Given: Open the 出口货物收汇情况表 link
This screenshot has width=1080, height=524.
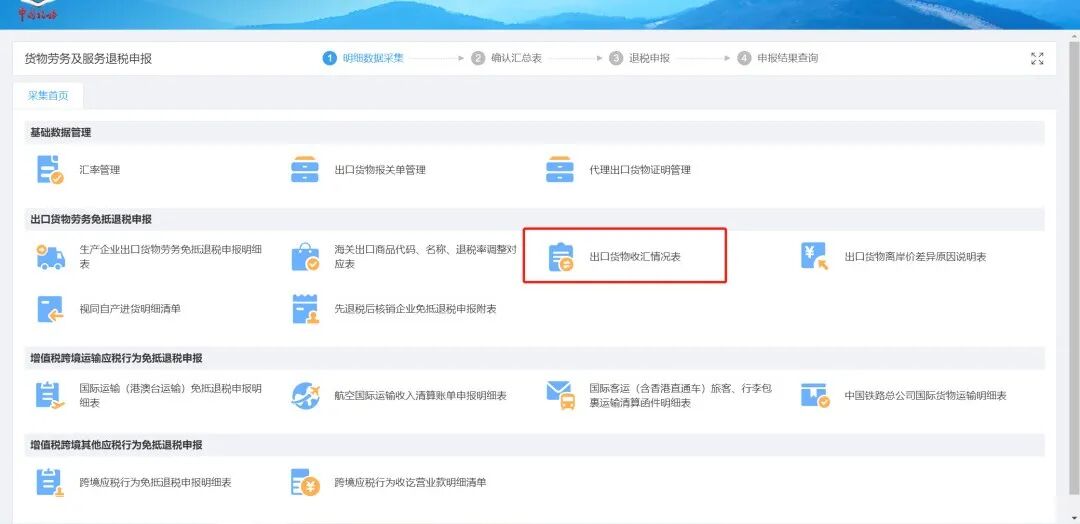Looking at the screenshot, I should (x=635, y=257).
